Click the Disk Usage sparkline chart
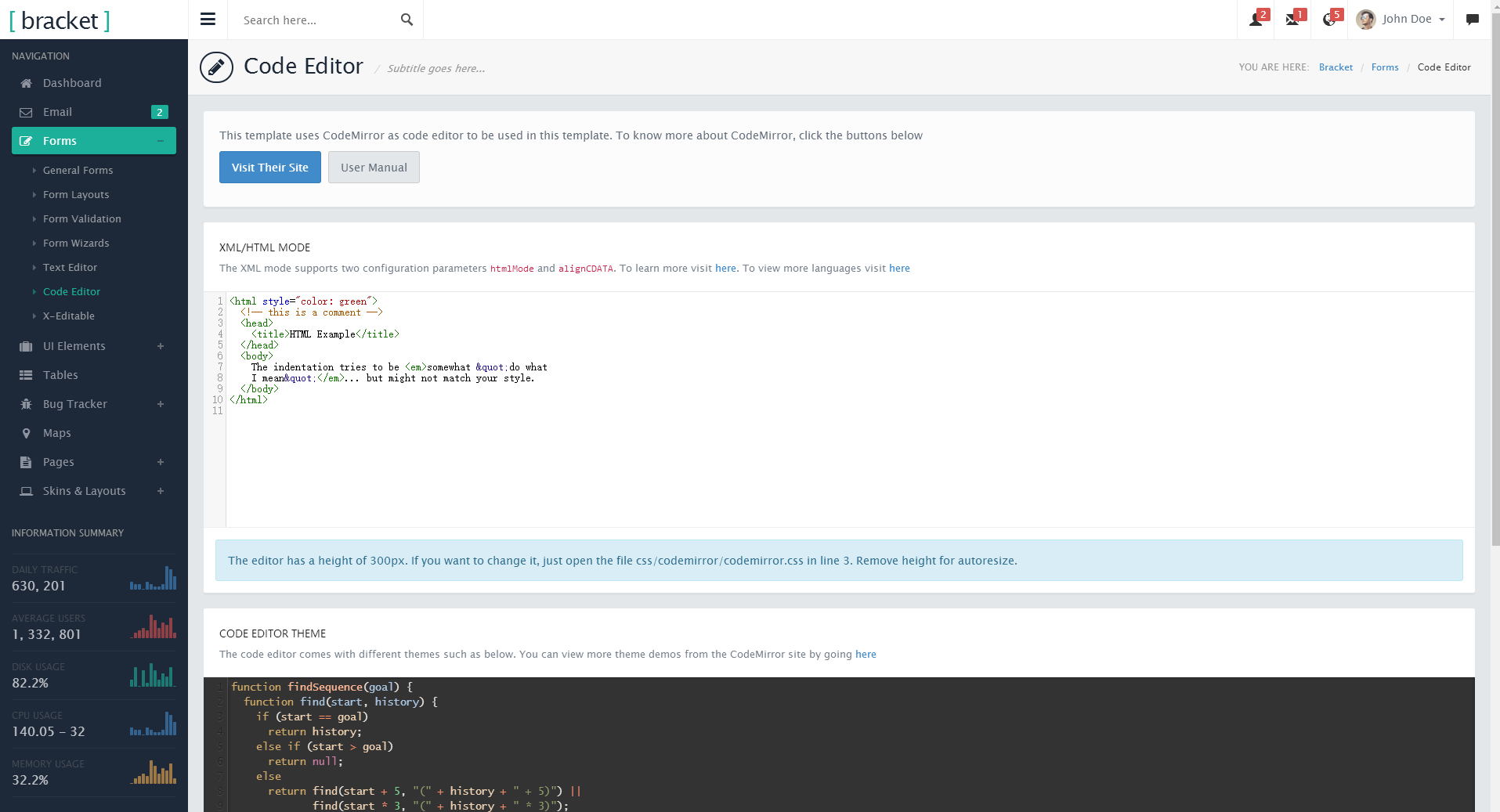1500x812 pixels. (153, 675)
